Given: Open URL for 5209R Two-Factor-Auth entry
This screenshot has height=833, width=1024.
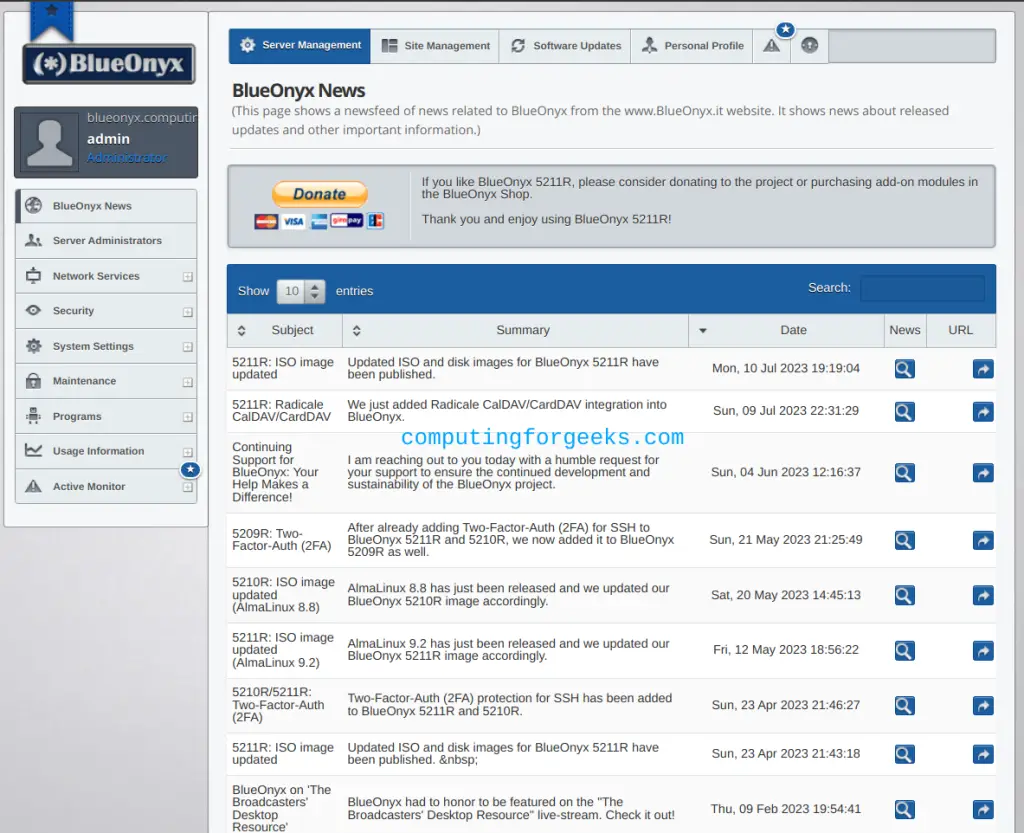Looking at the screenshot, I should [983, 541].
